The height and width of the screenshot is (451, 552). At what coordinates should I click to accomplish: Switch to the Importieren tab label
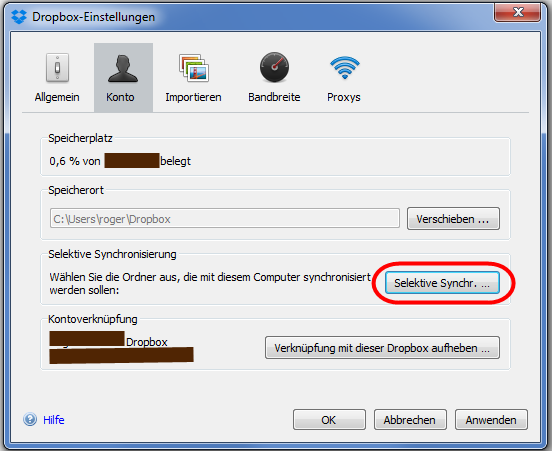click(x=193, y=97)
